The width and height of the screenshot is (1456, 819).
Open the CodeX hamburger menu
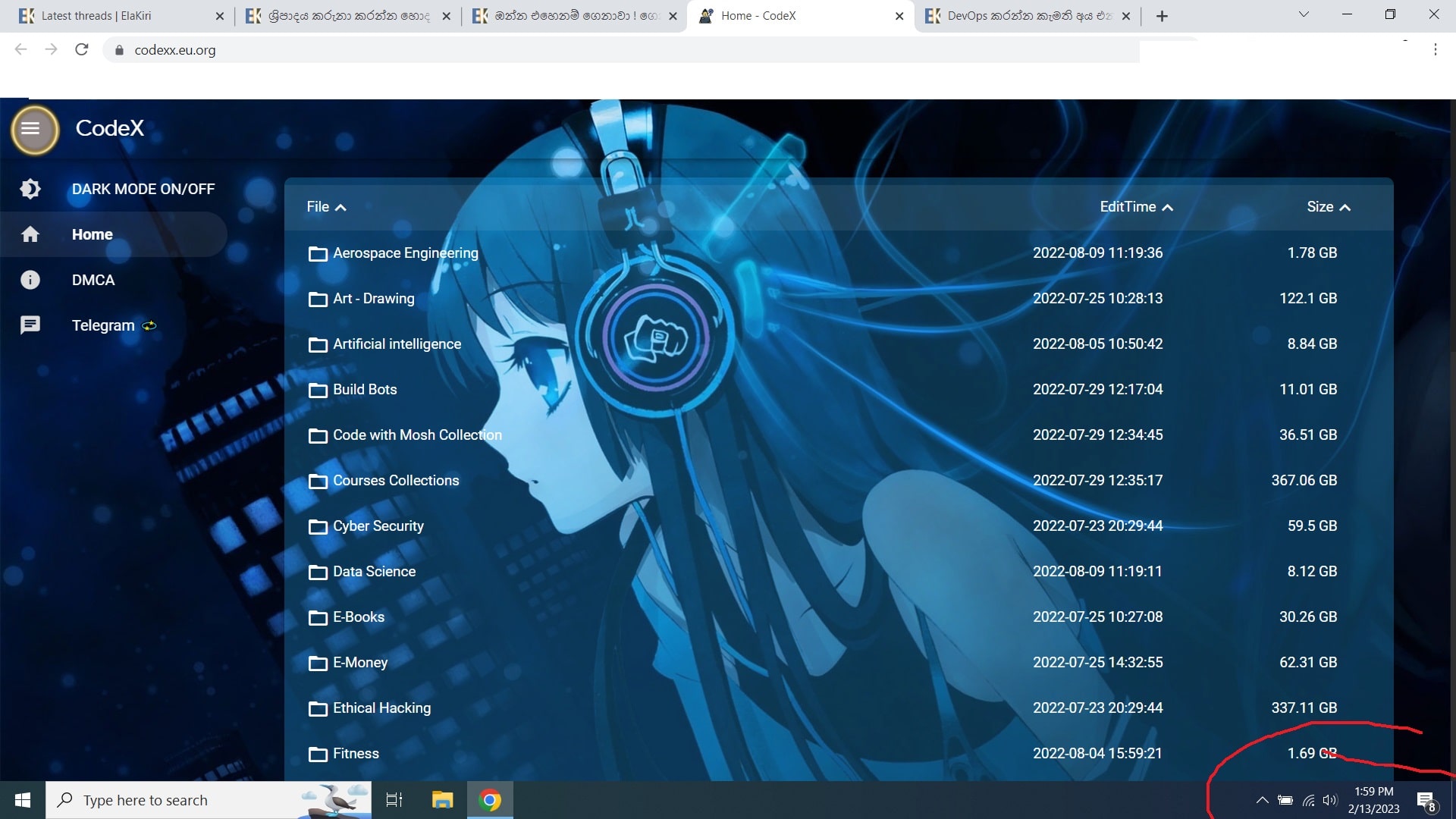[31, 129]
